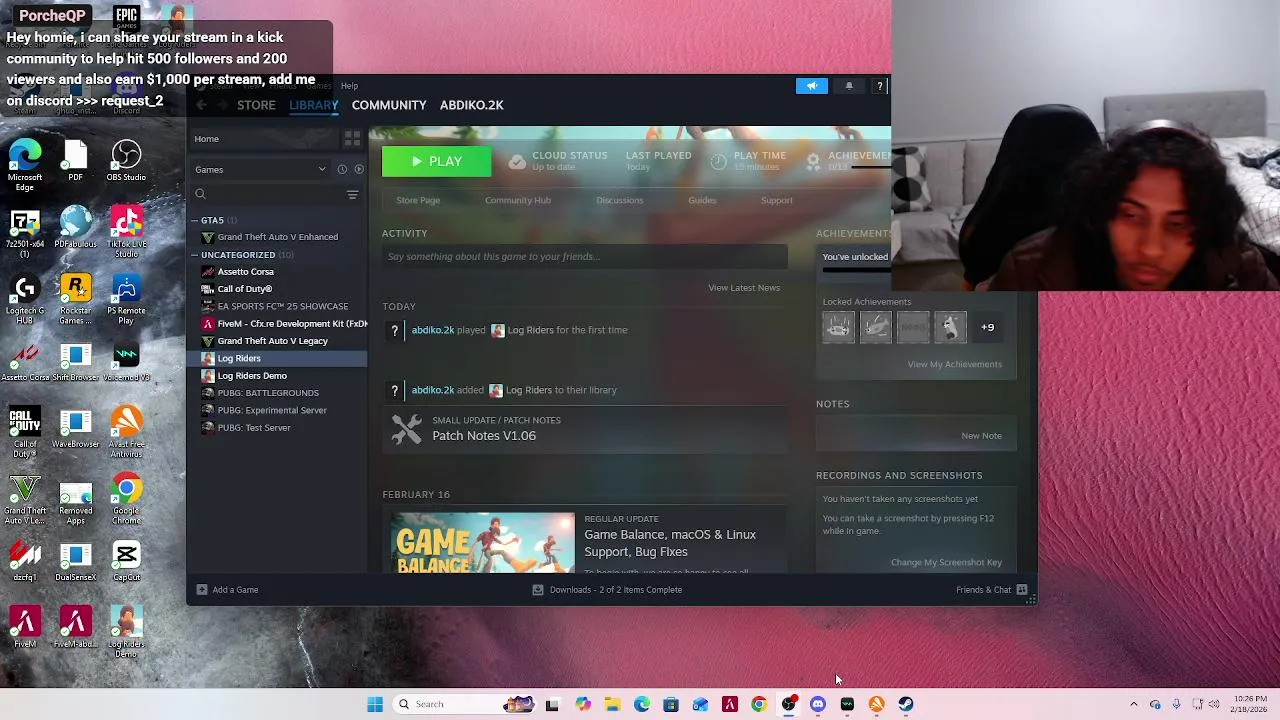Select Grand Theft Auto V Legacy
The image size is (1280, 720).
[273, 341]
